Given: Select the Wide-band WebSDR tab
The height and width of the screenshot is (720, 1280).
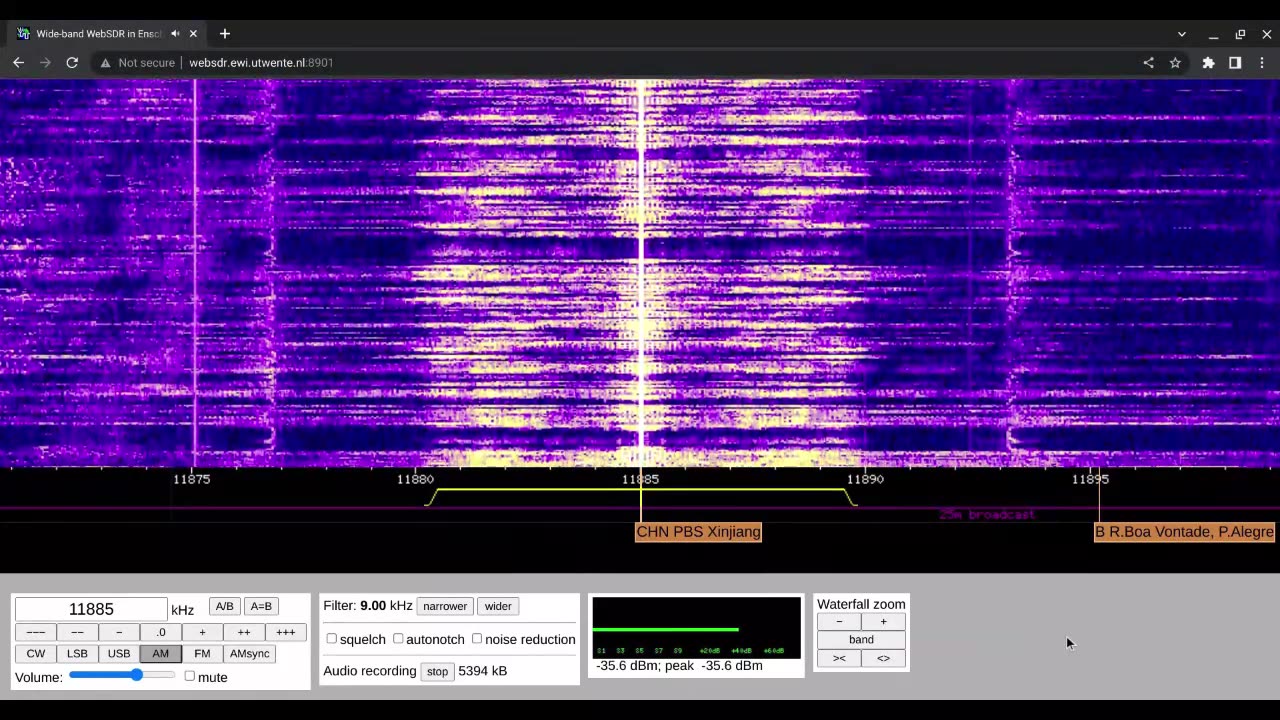Looking at the screenshot, I should pos(108,33).
